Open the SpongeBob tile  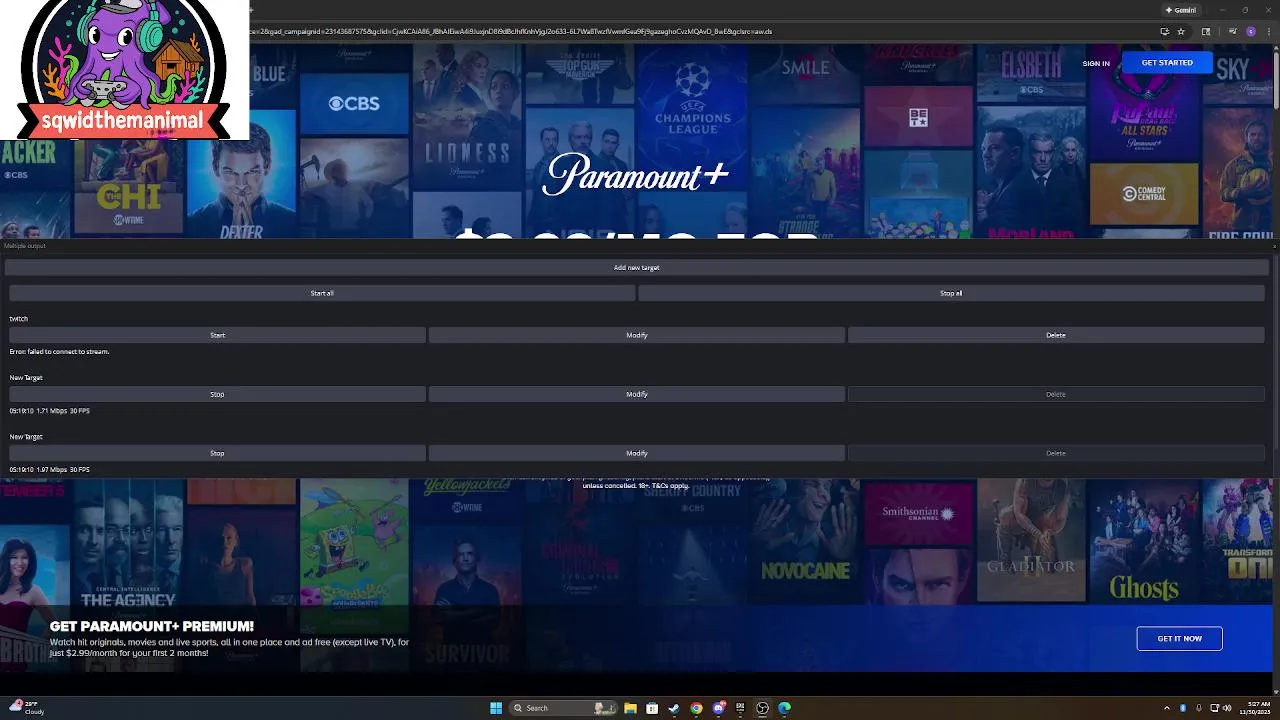coord(354,541)
